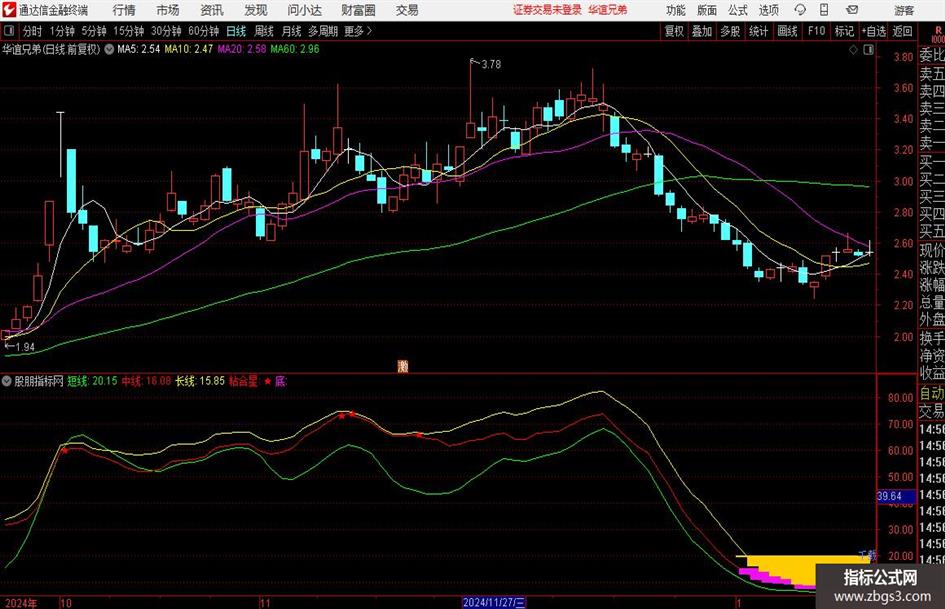
Task: Open the mail message icon
Action: click(852, 10)
